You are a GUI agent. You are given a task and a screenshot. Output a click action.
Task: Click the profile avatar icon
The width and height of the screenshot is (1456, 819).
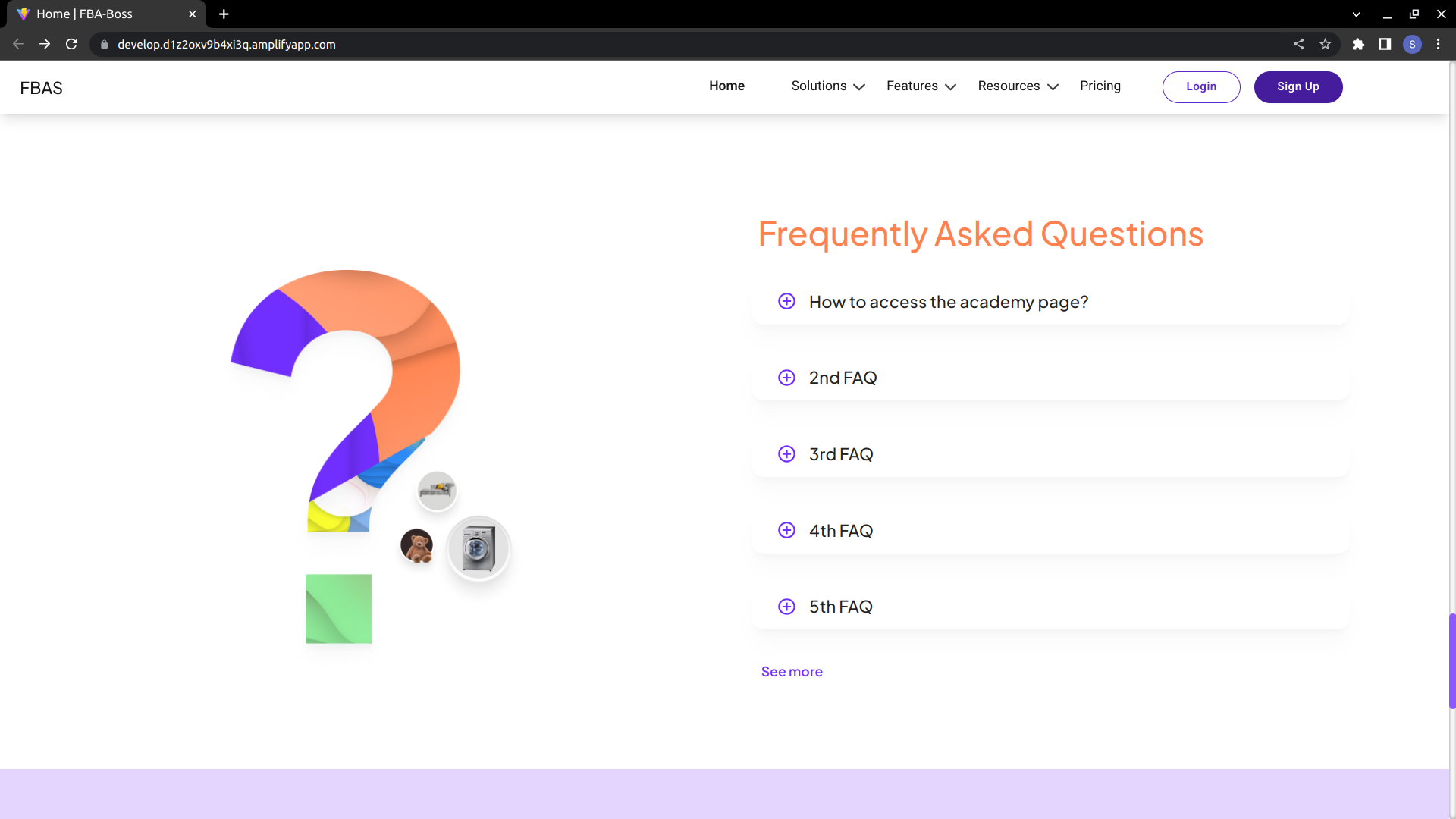coord(1413,44)
